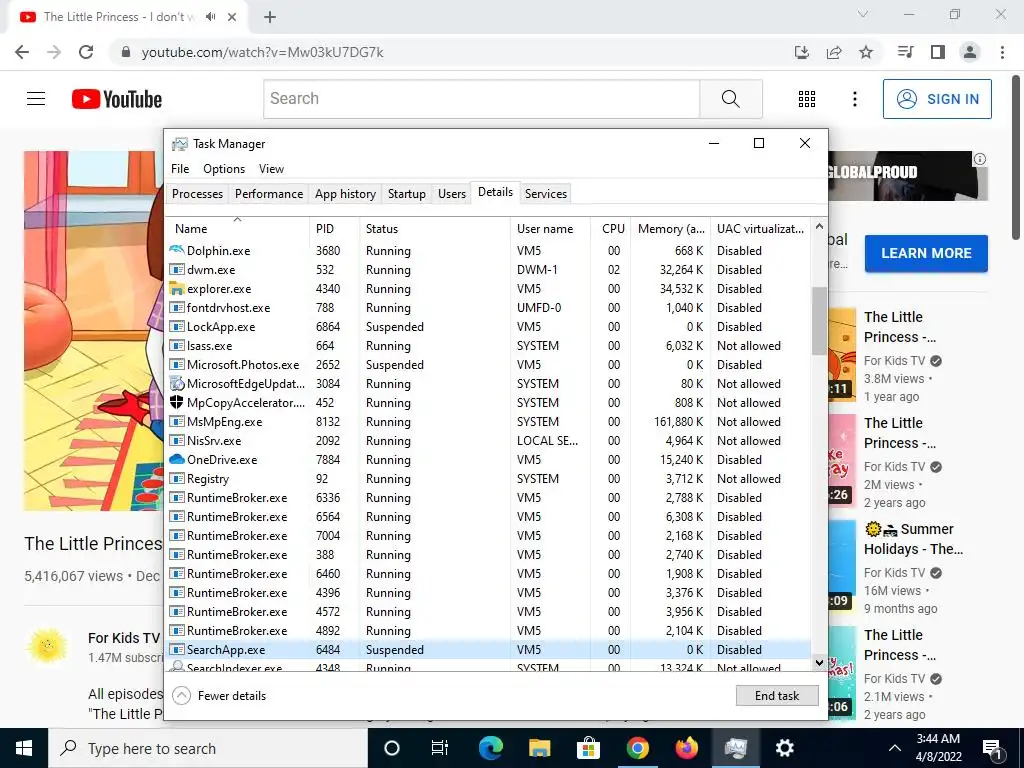Show hidden system tray icons
1024x768 pixels.
tap(895, 748)
